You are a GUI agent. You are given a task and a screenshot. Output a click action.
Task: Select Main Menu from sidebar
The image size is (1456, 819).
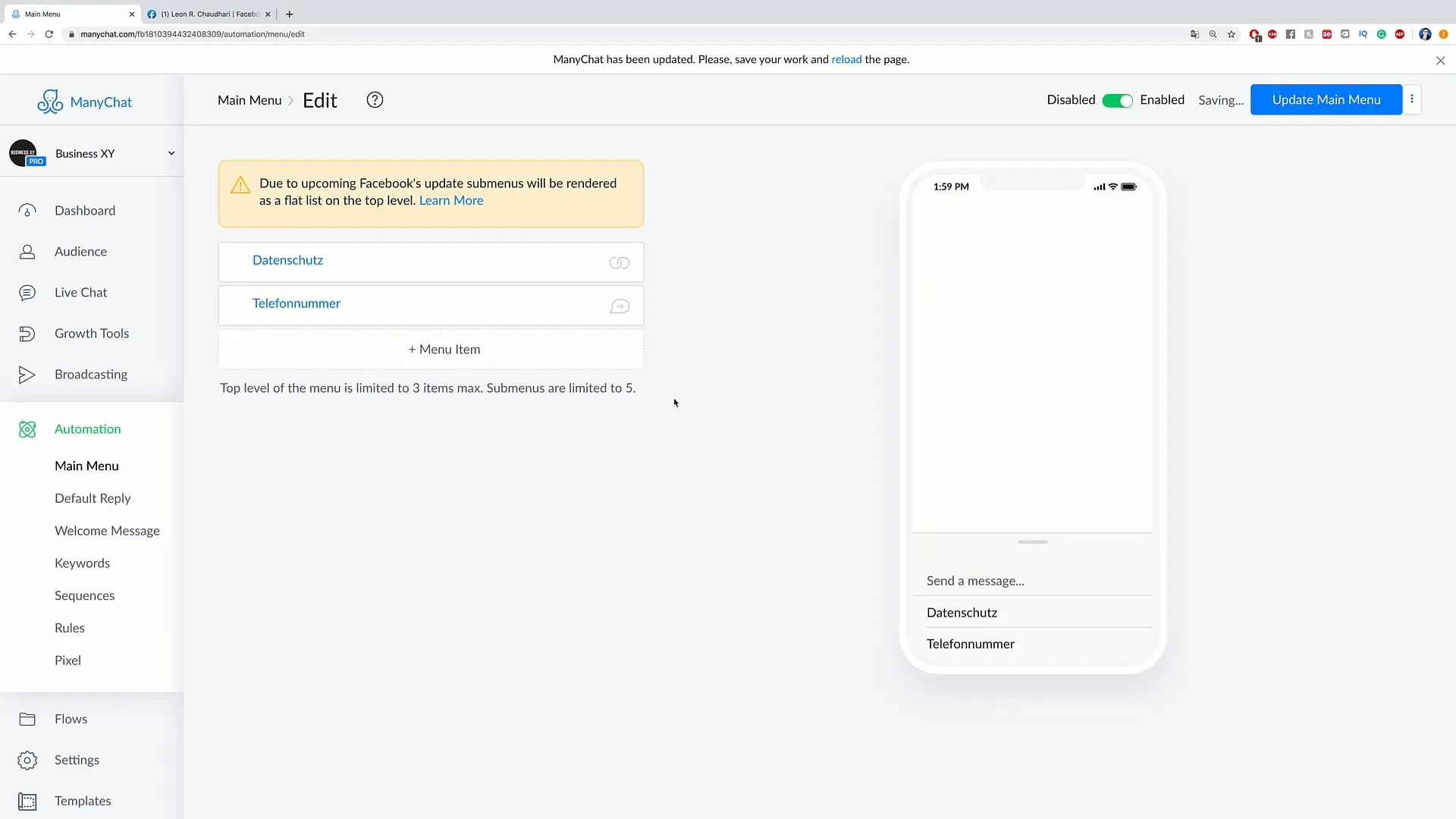pos(86,465)
